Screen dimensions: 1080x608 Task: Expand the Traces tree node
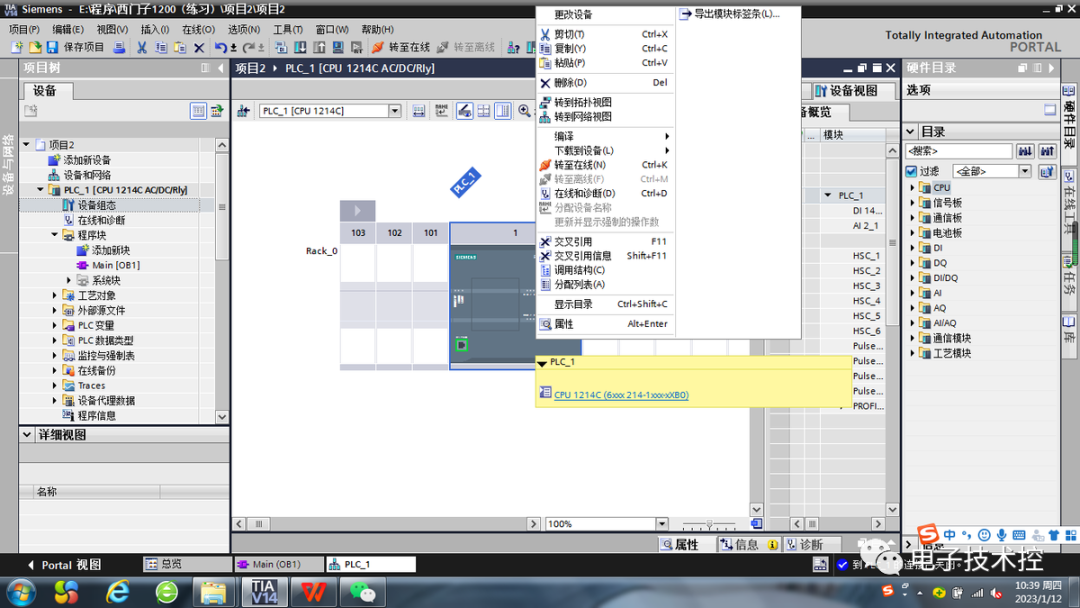click(54, 386)
